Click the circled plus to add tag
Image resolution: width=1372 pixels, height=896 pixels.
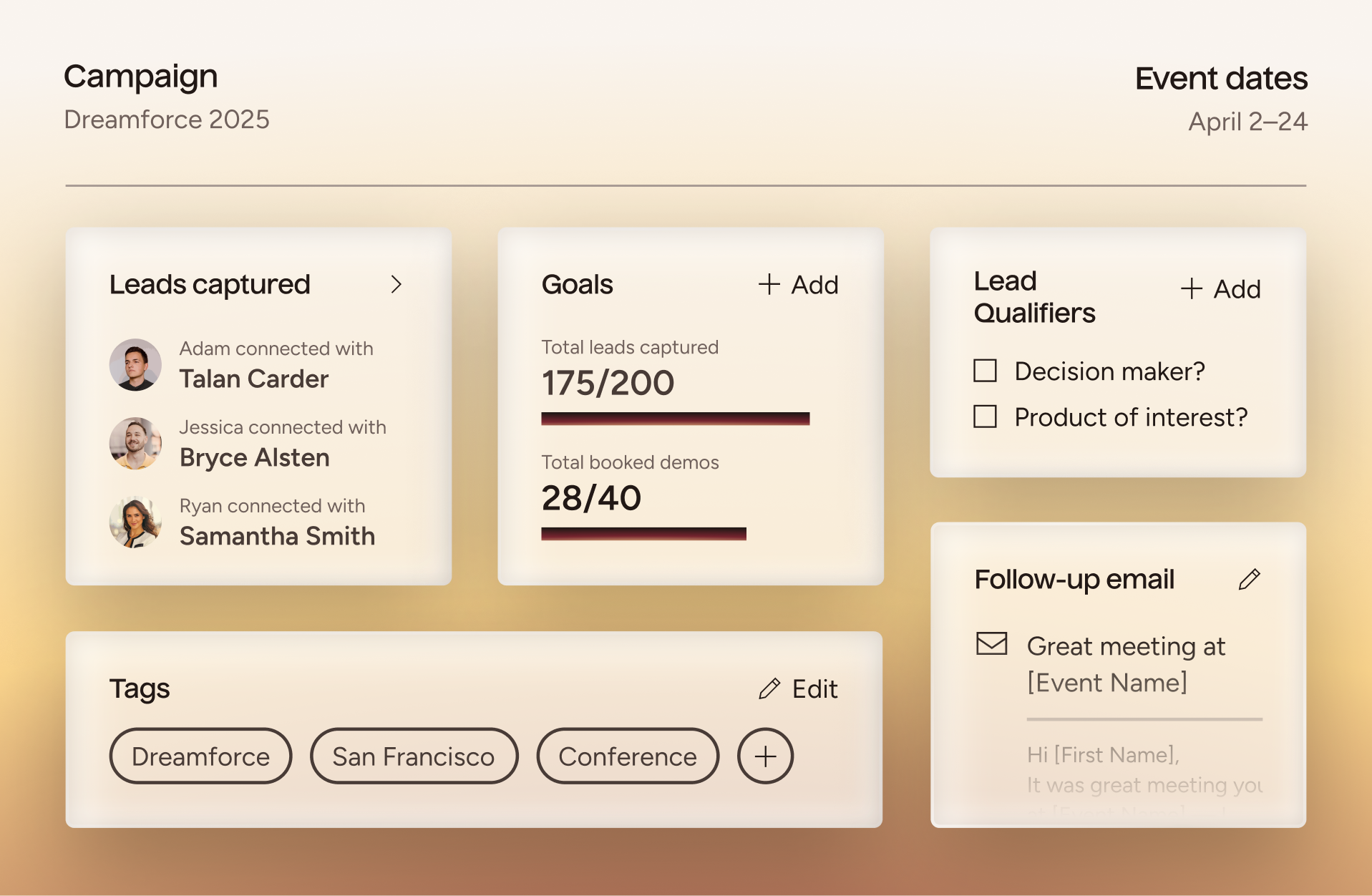[x=765, y=756]
